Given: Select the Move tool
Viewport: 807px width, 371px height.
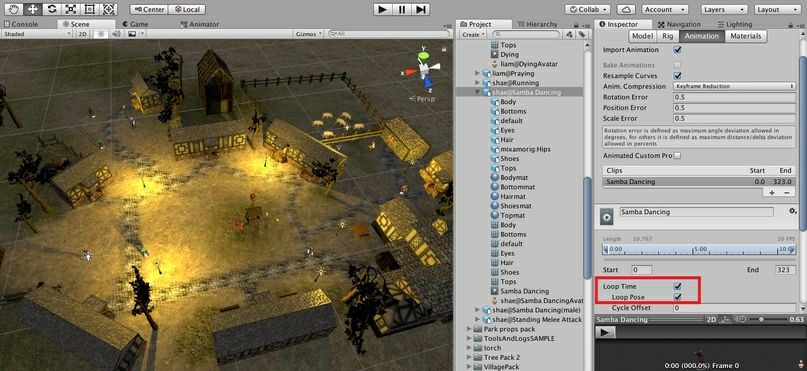Looking at the screenshot, I should tap(32, 9).
